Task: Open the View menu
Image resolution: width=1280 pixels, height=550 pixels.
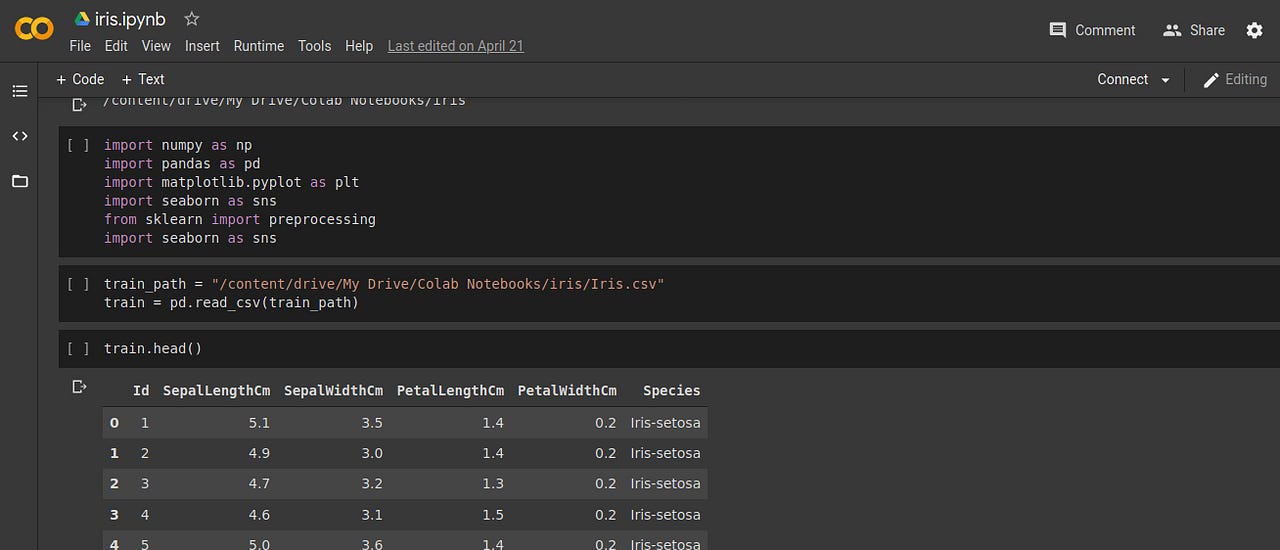Action: coord(156,46)
